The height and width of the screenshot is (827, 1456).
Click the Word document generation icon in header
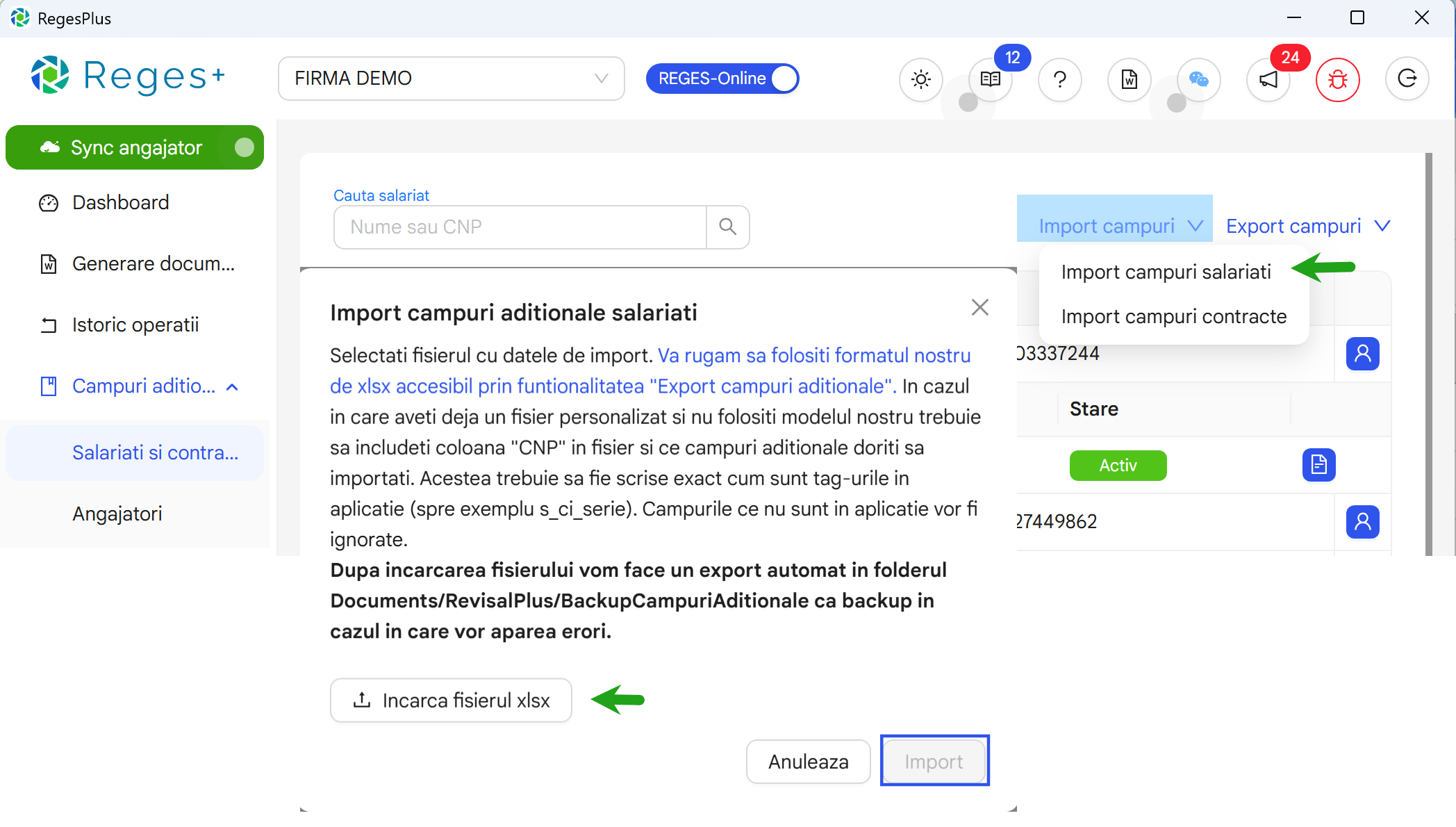coord(1128,79)
